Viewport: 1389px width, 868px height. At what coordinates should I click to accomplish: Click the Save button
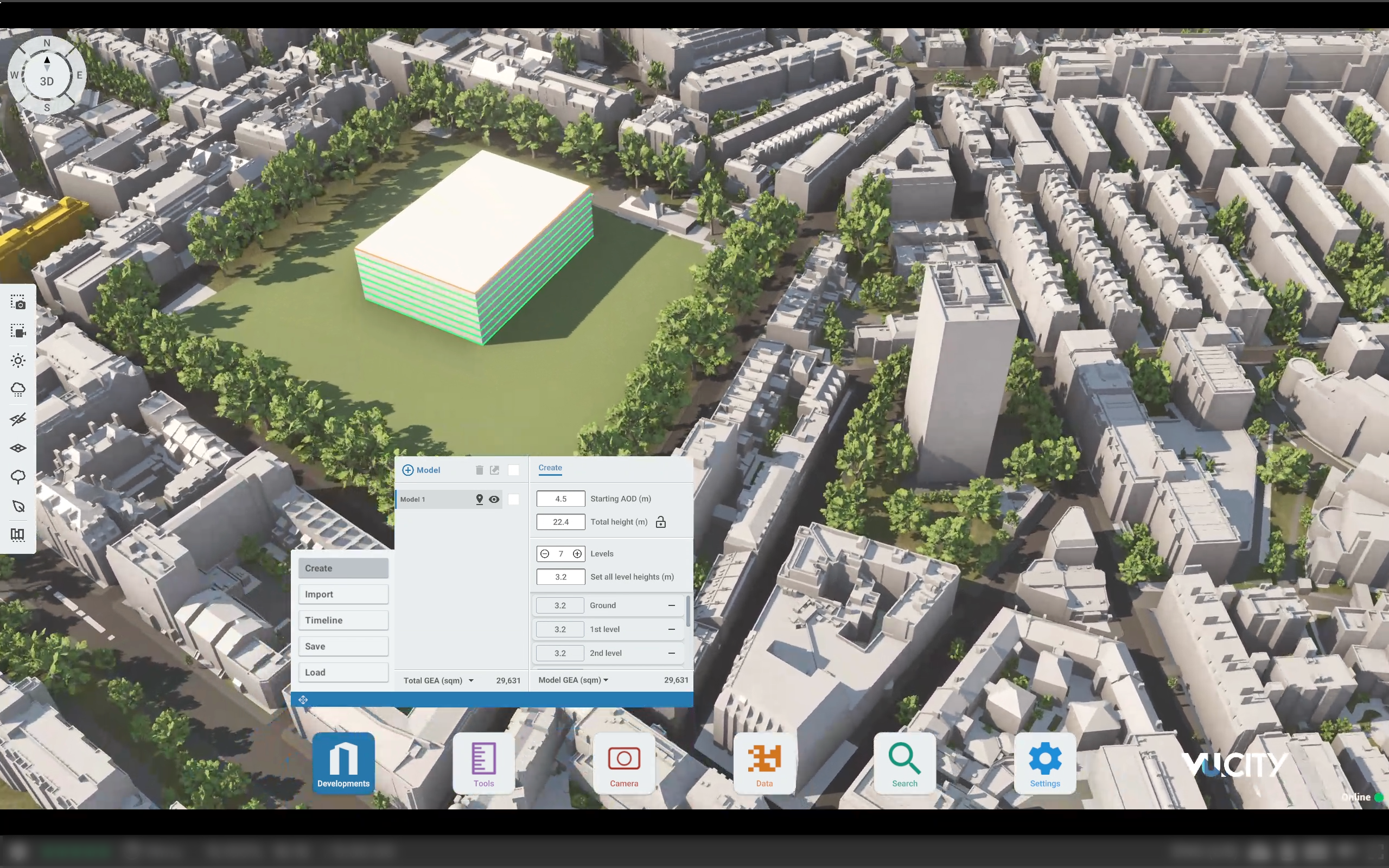pos(343,647)
